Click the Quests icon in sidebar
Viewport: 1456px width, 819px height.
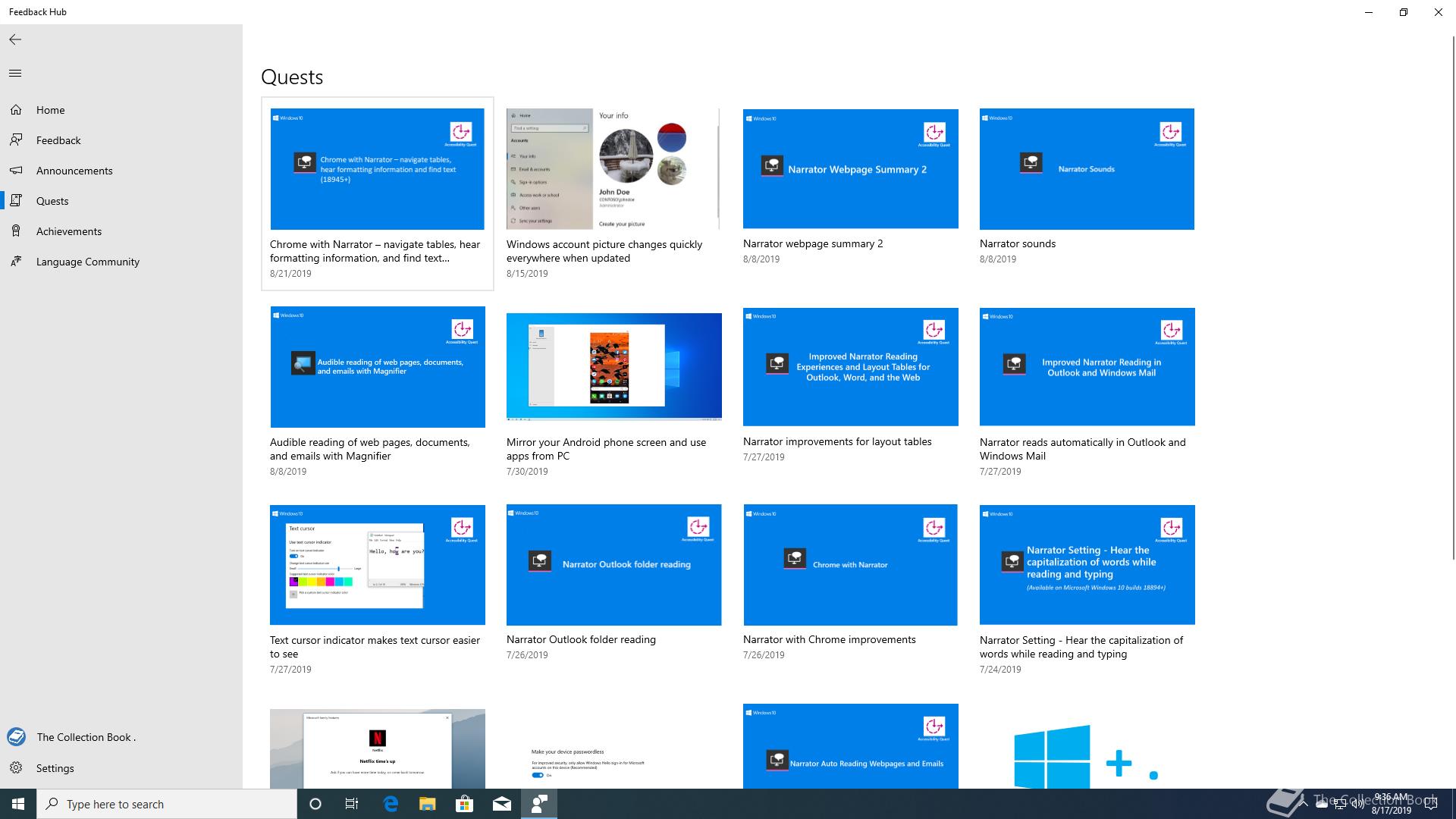(16, 201)
